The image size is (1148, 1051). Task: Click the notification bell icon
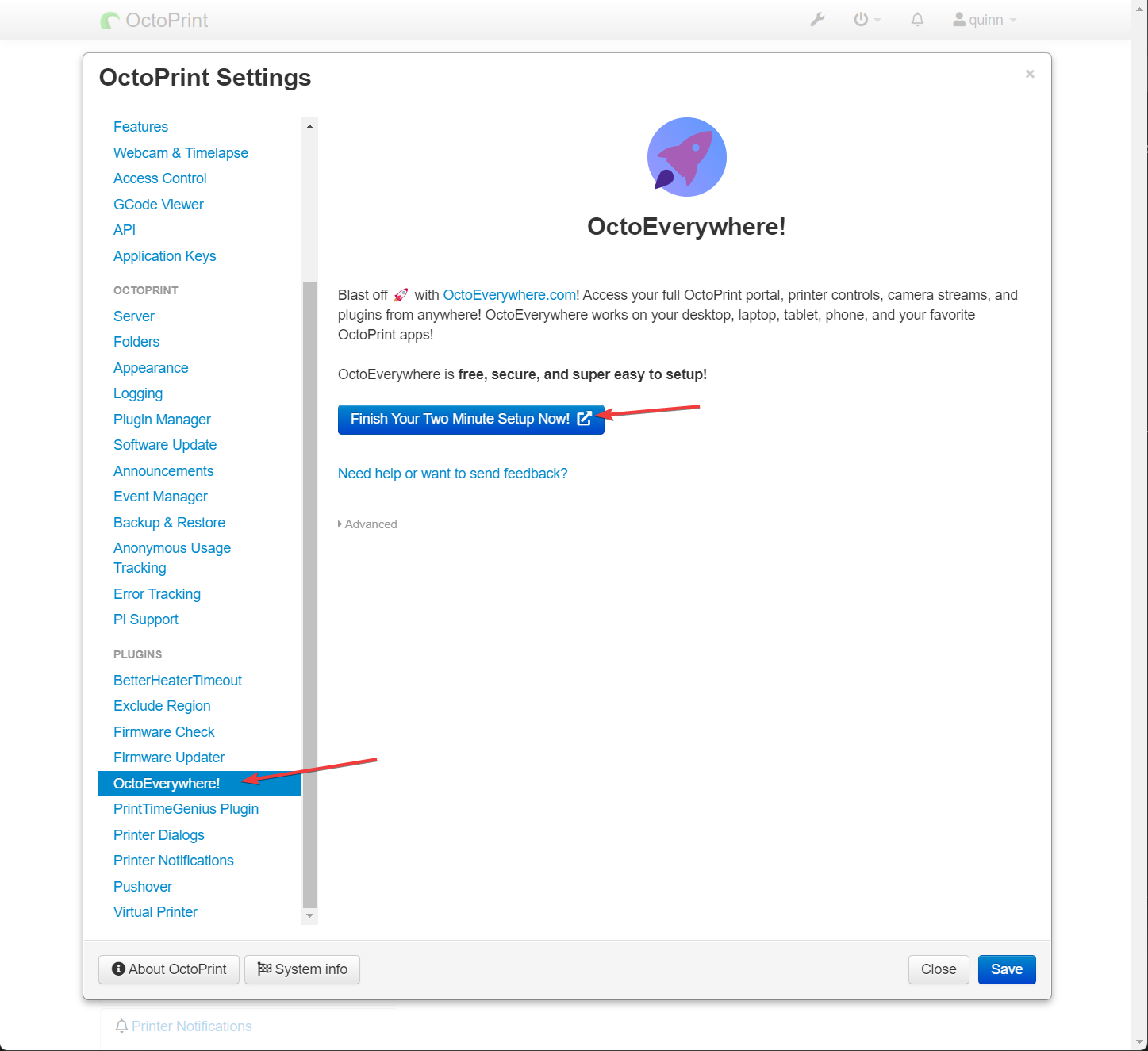pos(917,19)
